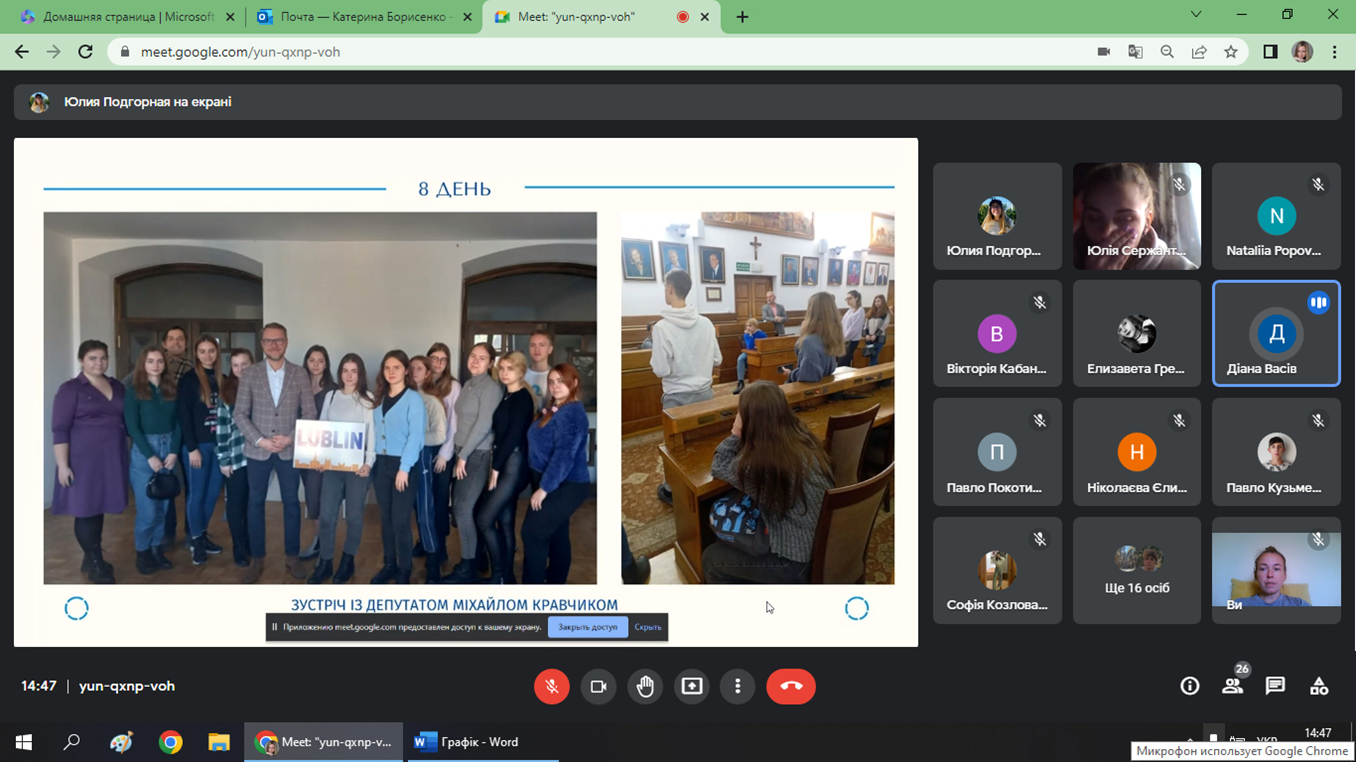Click the present screen button
The width and height of the screenshot is (1356, 762).
[691, 686]
